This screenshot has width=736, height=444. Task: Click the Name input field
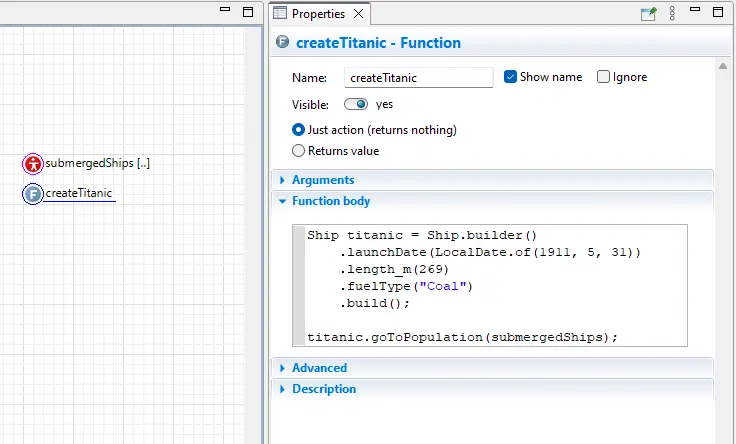tap(419, 77)
